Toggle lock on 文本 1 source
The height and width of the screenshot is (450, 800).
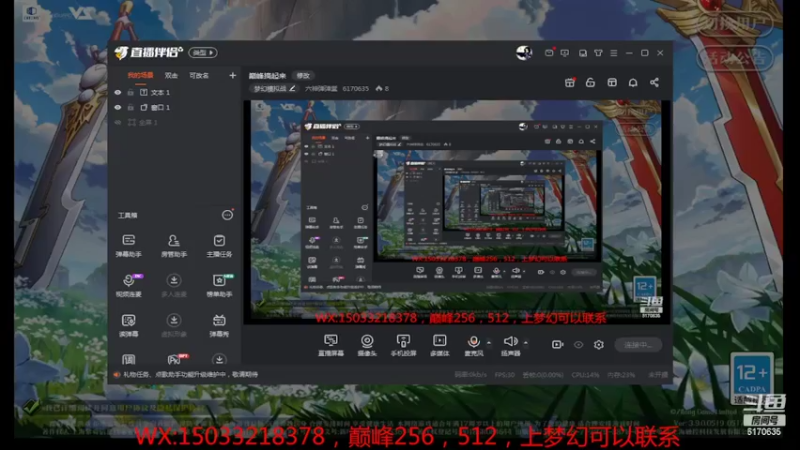131,92
